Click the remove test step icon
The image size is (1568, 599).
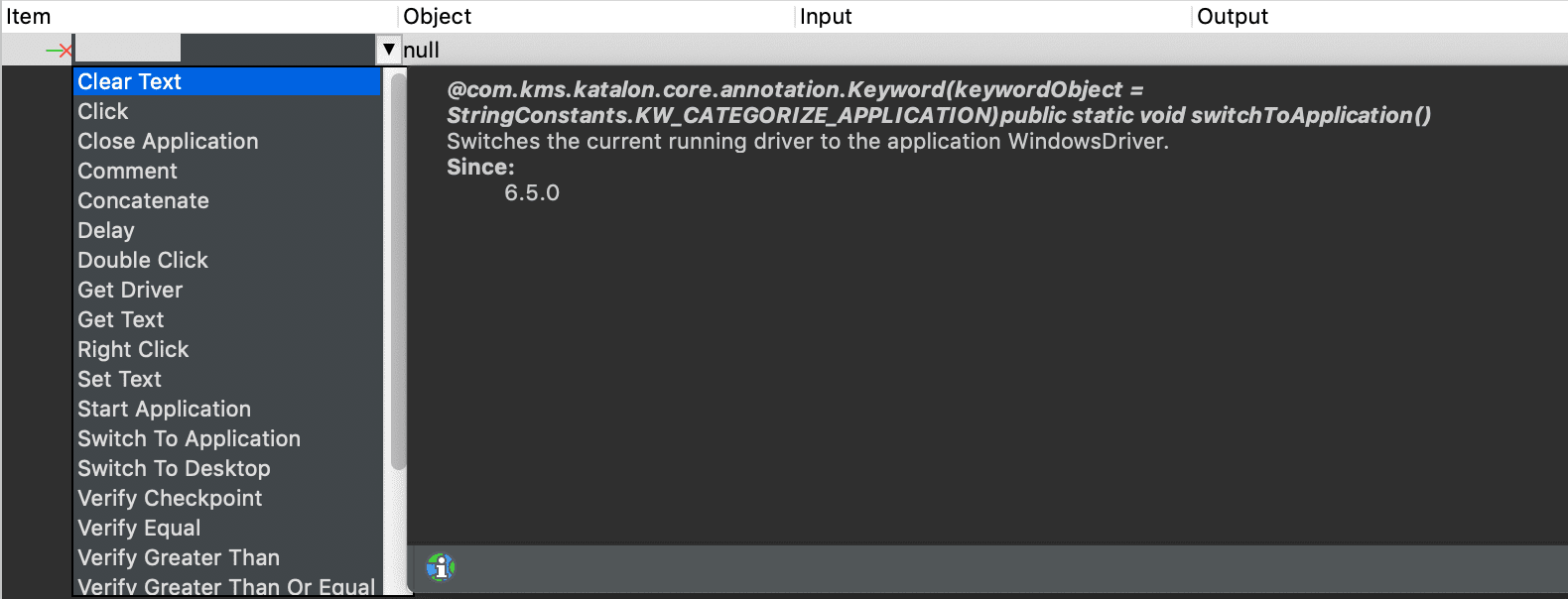58,50
